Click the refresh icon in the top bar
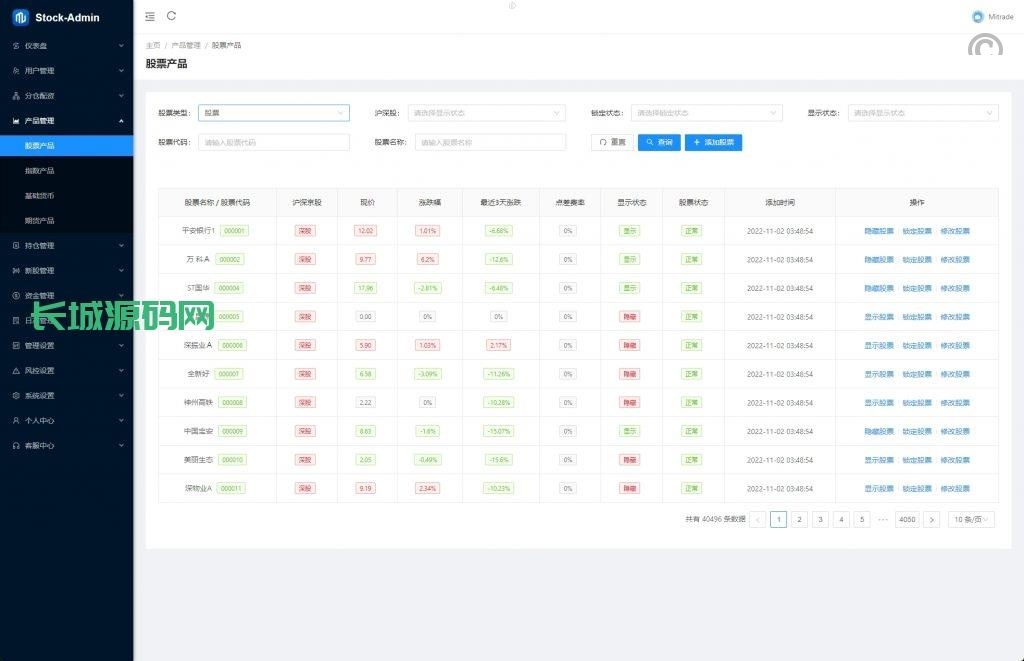This screenshot has width=1024, height=661. 172,16
